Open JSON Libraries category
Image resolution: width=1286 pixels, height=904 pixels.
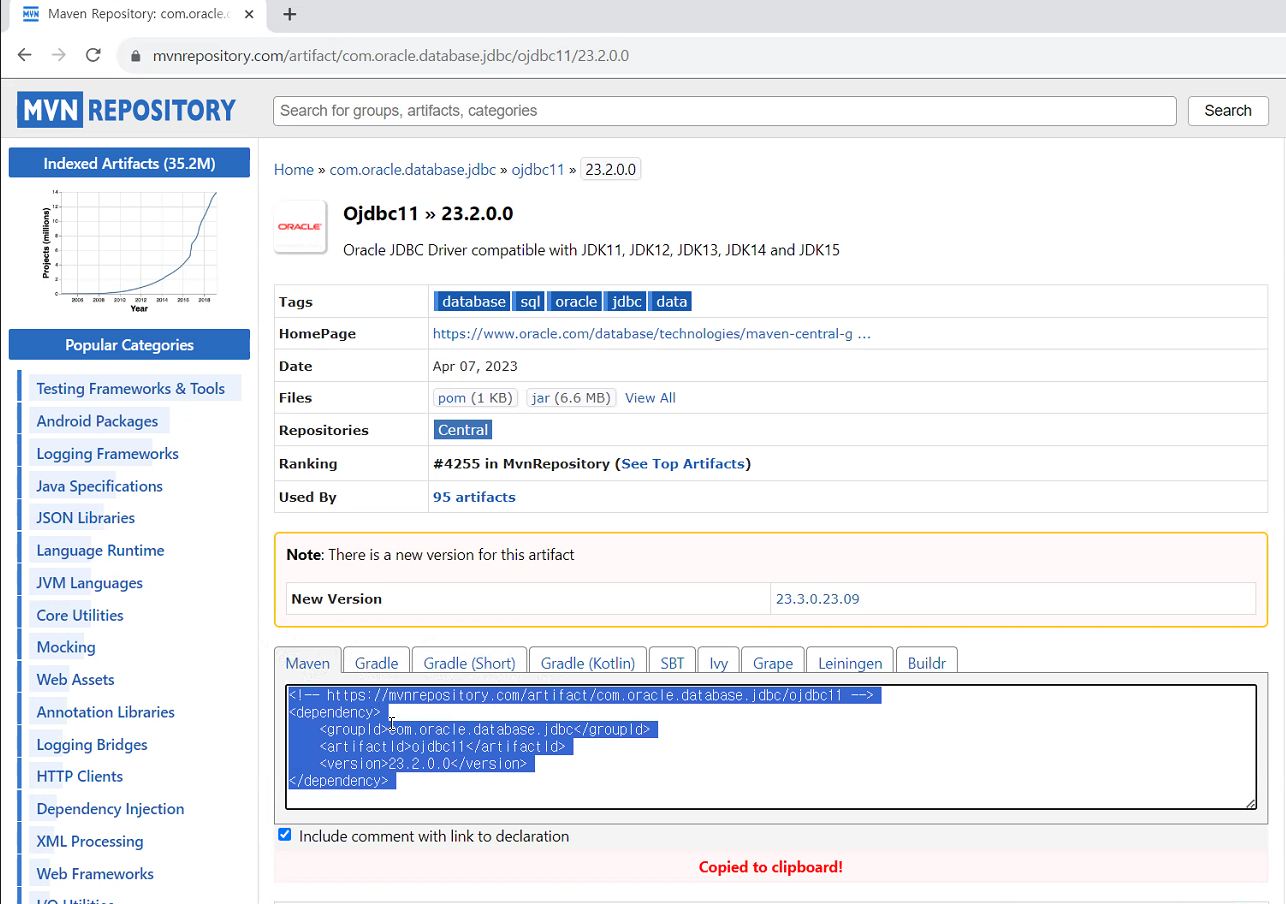[86, 518]
